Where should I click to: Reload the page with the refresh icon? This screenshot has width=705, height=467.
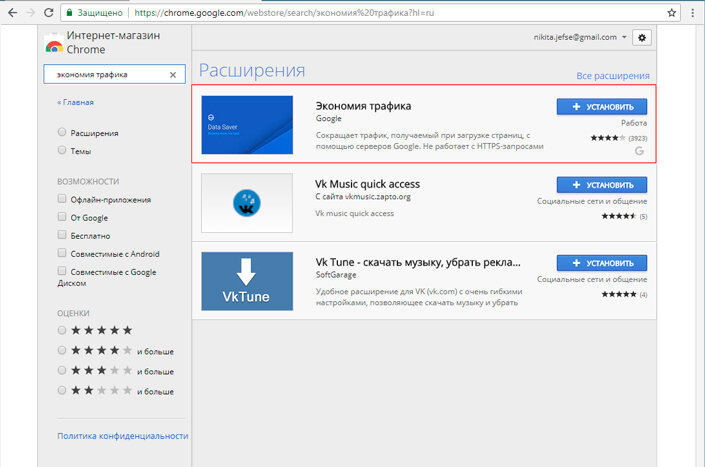49,13
